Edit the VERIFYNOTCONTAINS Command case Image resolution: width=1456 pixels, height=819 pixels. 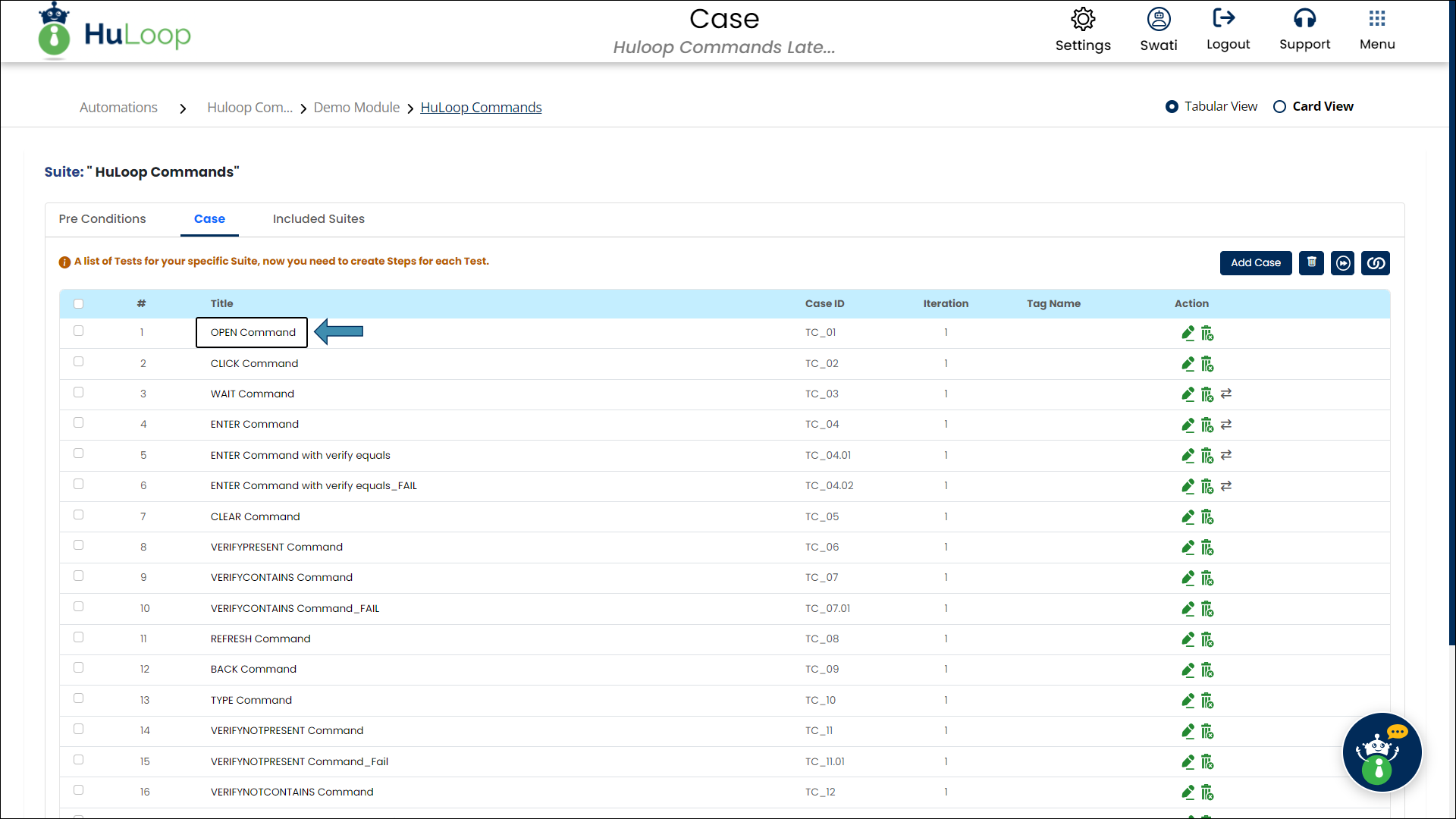(x=1188, y=792)
